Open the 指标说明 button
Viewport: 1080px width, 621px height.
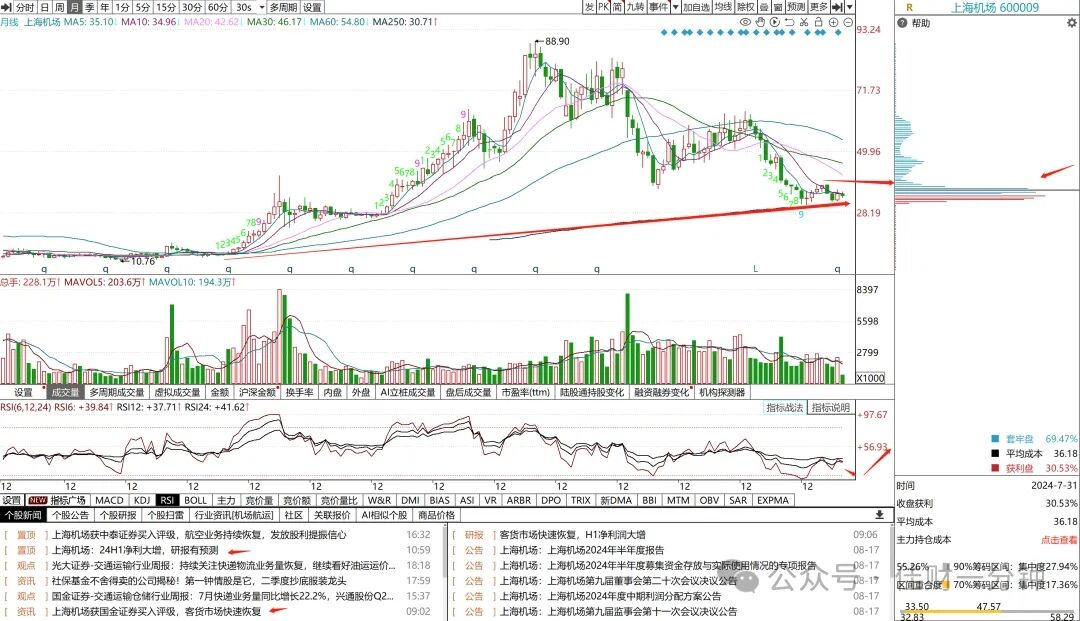click(x=831, y=408)
